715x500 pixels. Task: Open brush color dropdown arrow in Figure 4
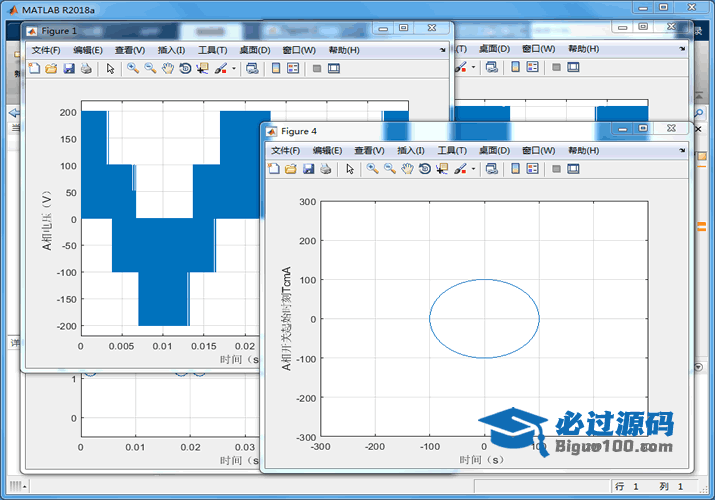point(473,170)
